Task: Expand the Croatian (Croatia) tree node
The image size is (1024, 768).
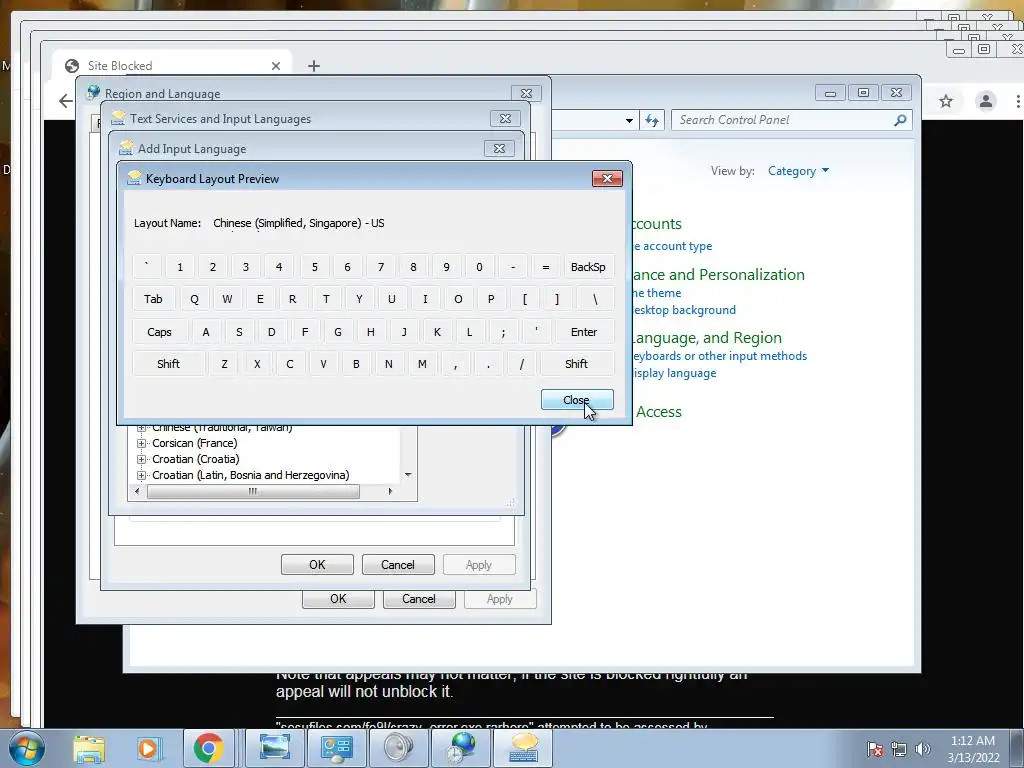Action: point(141,459)
